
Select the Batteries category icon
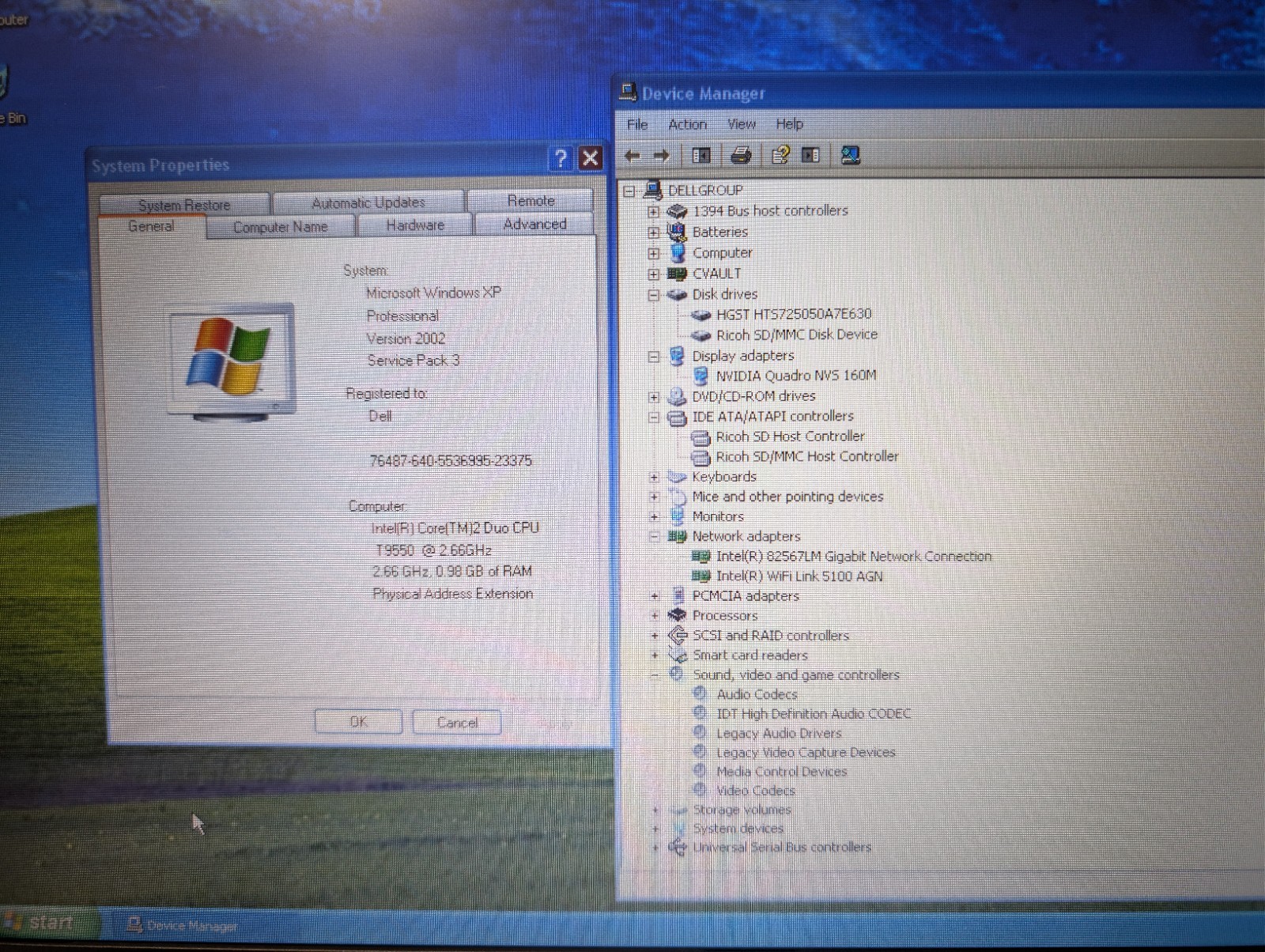tap(677, 232)
